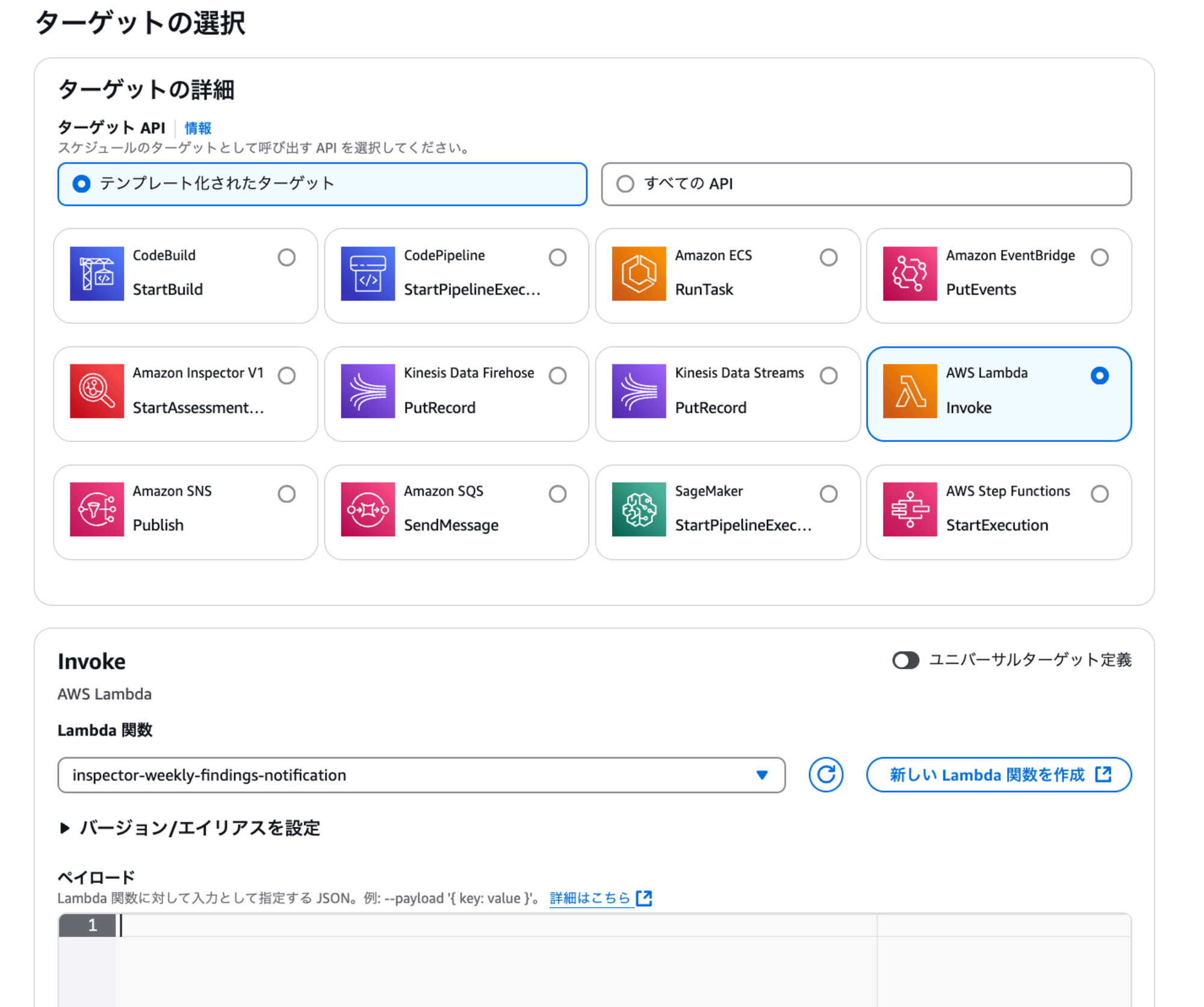This screenshot has height=1007, width=1204.
Task: Open the Lambda 関数 dropdown
Action: point(421,775)
